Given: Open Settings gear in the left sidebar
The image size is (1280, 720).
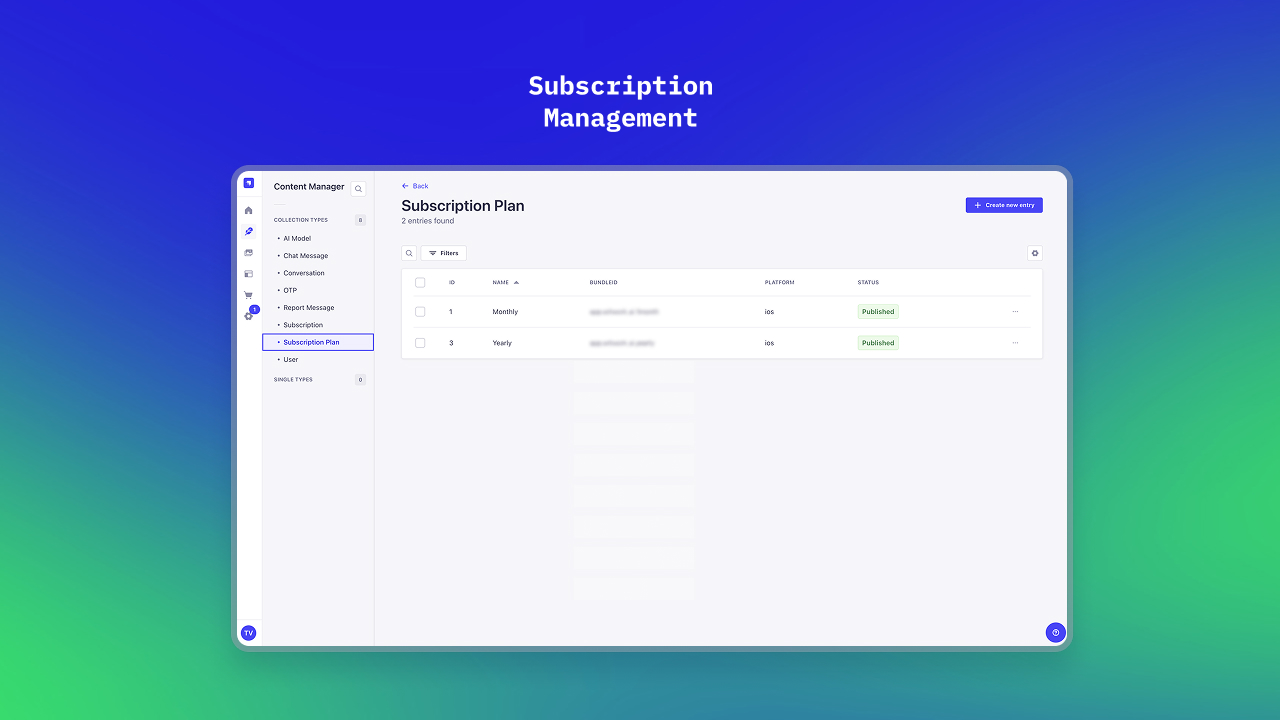Looking at the screenshot, I should click(249, 316).
